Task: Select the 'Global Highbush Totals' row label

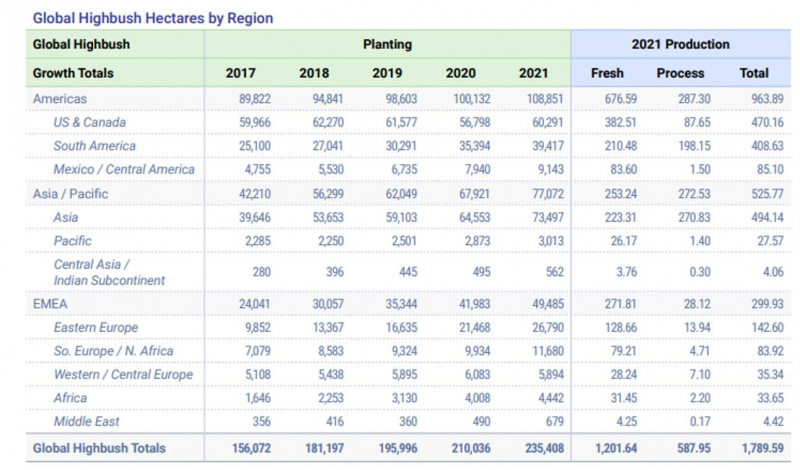Action: (99, 448)
